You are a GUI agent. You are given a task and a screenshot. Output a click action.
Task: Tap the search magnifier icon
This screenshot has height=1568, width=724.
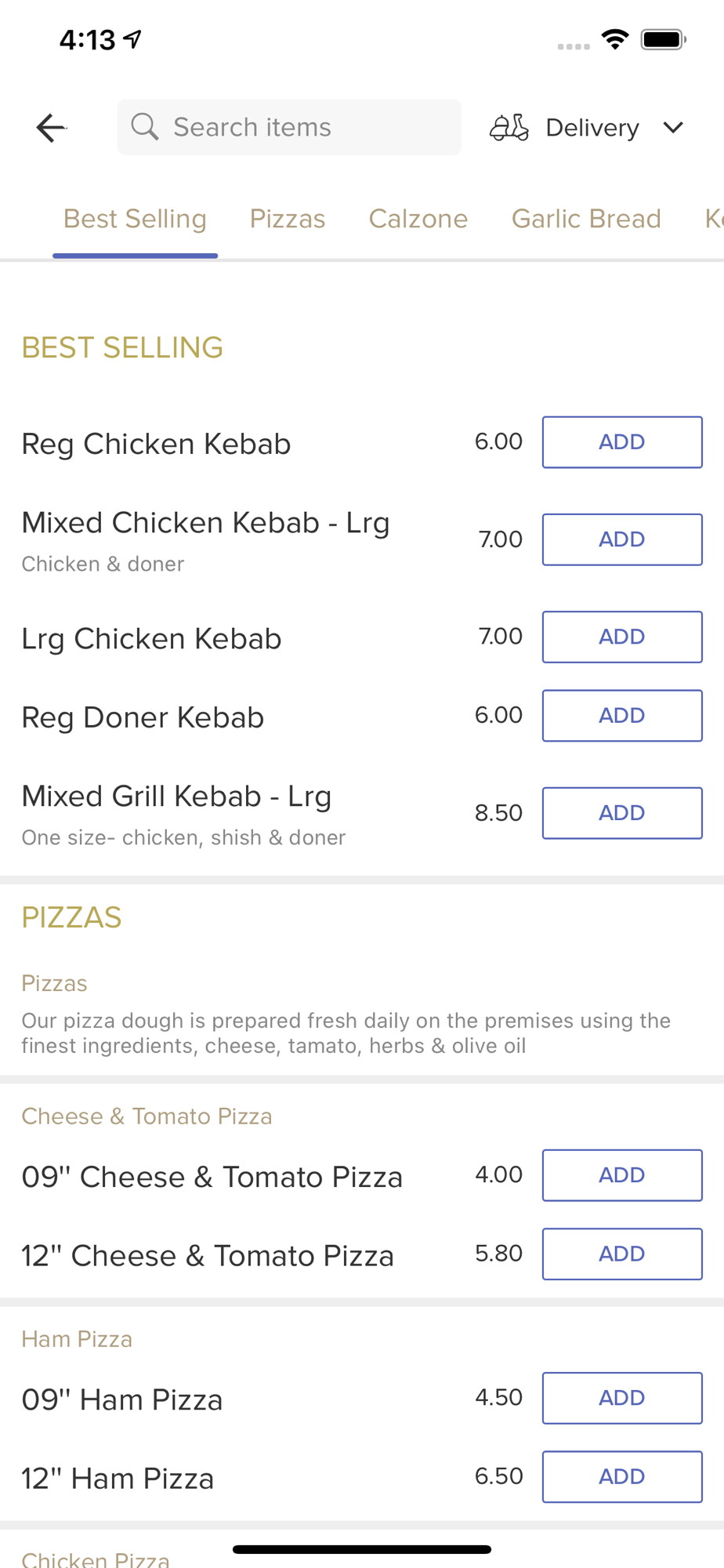tap(145, 126)
